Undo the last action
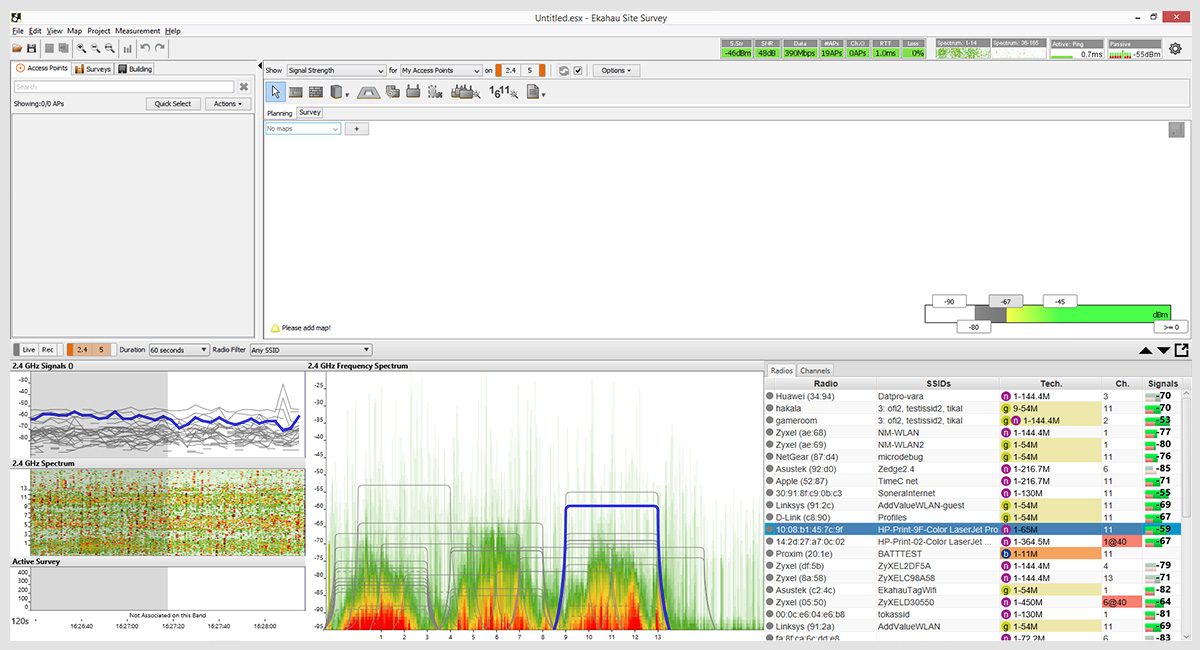Image resolution: width=1200 pixels, height=650 pixels. point(145,48)
